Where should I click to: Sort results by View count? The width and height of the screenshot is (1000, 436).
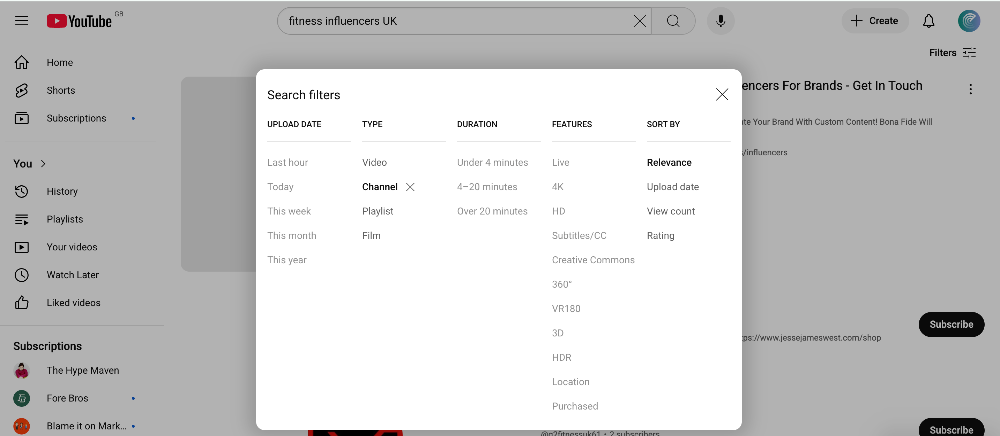[x=671, y=211]
